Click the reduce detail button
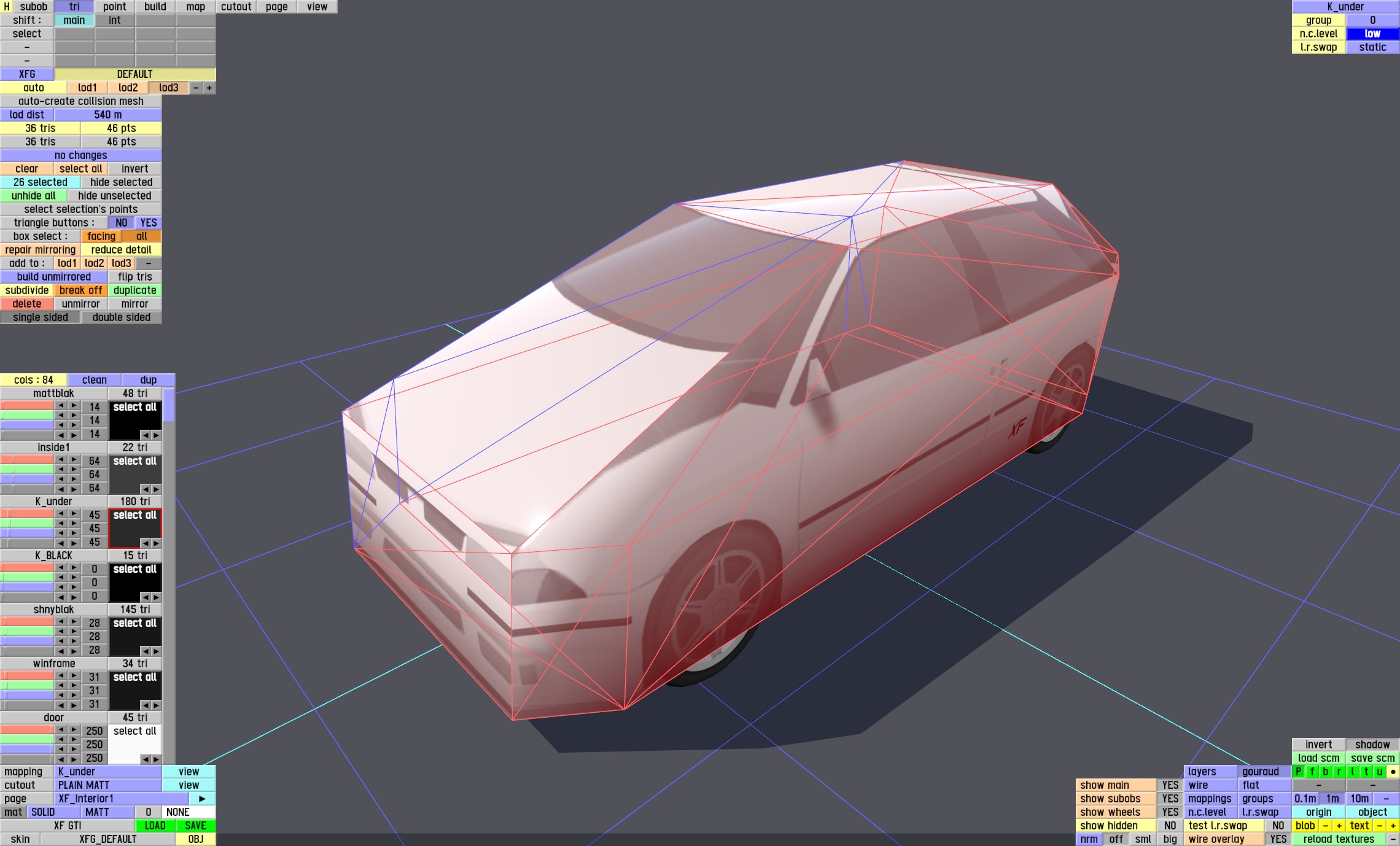Screen dimensions: 1400x846 click(121, 250)
